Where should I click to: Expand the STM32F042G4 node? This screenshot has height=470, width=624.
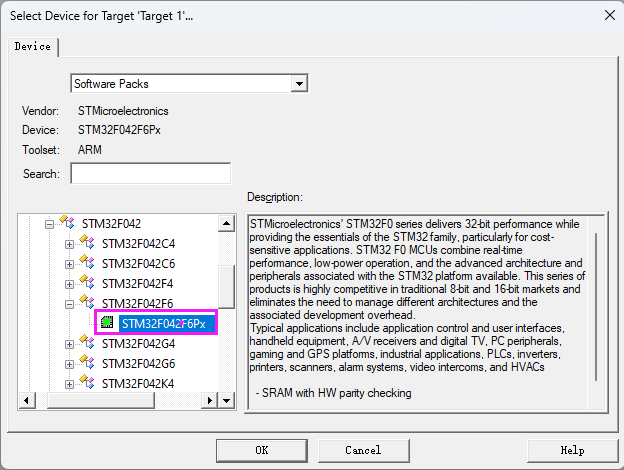(69, 344)
